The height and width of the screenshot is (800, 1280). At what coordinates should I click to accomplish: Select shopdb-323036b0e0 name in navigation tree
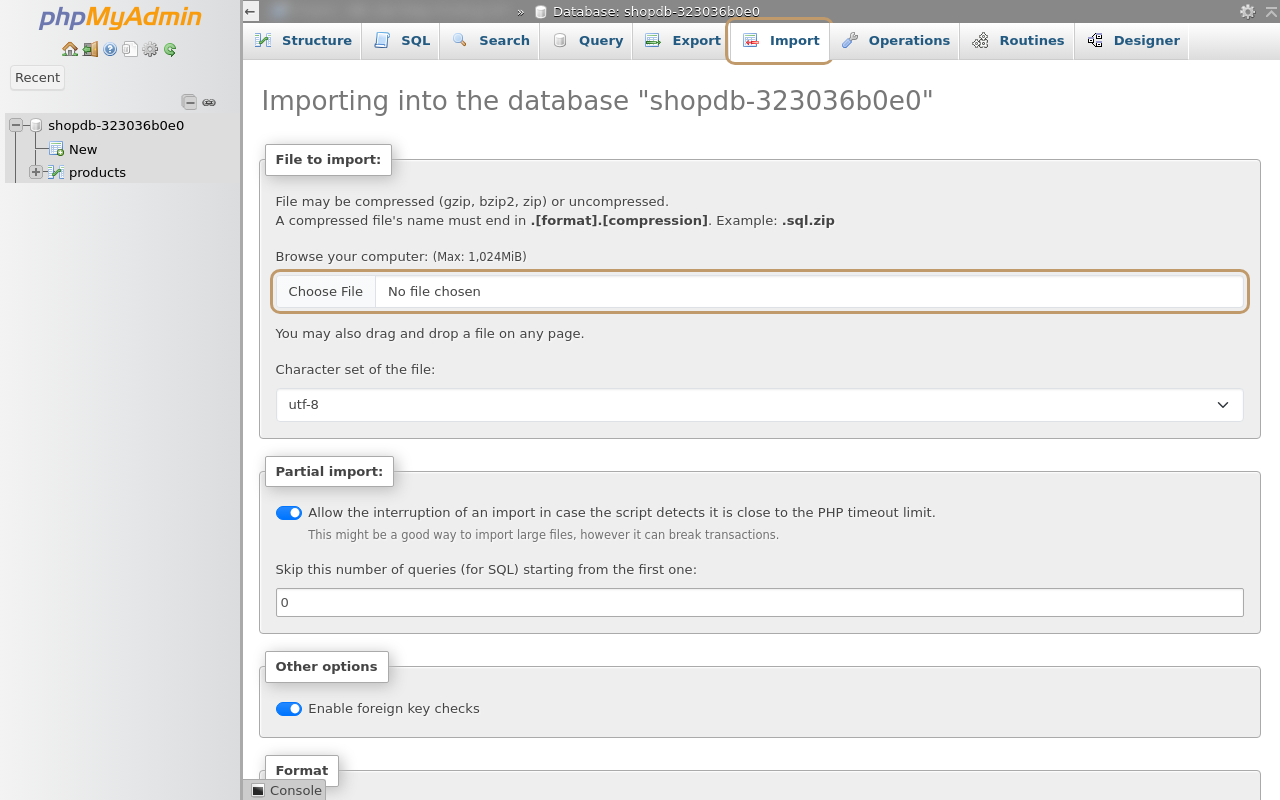[x=116, y=126]
